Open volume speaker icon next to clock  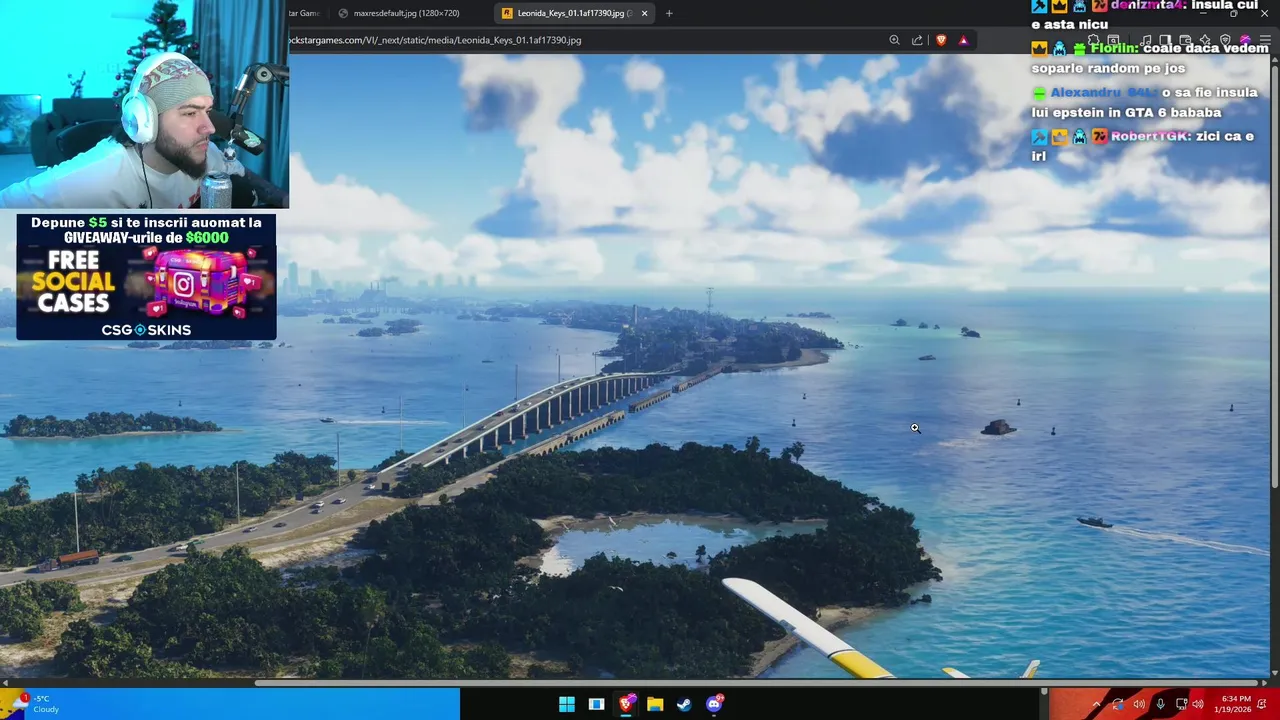[1200, 704]
